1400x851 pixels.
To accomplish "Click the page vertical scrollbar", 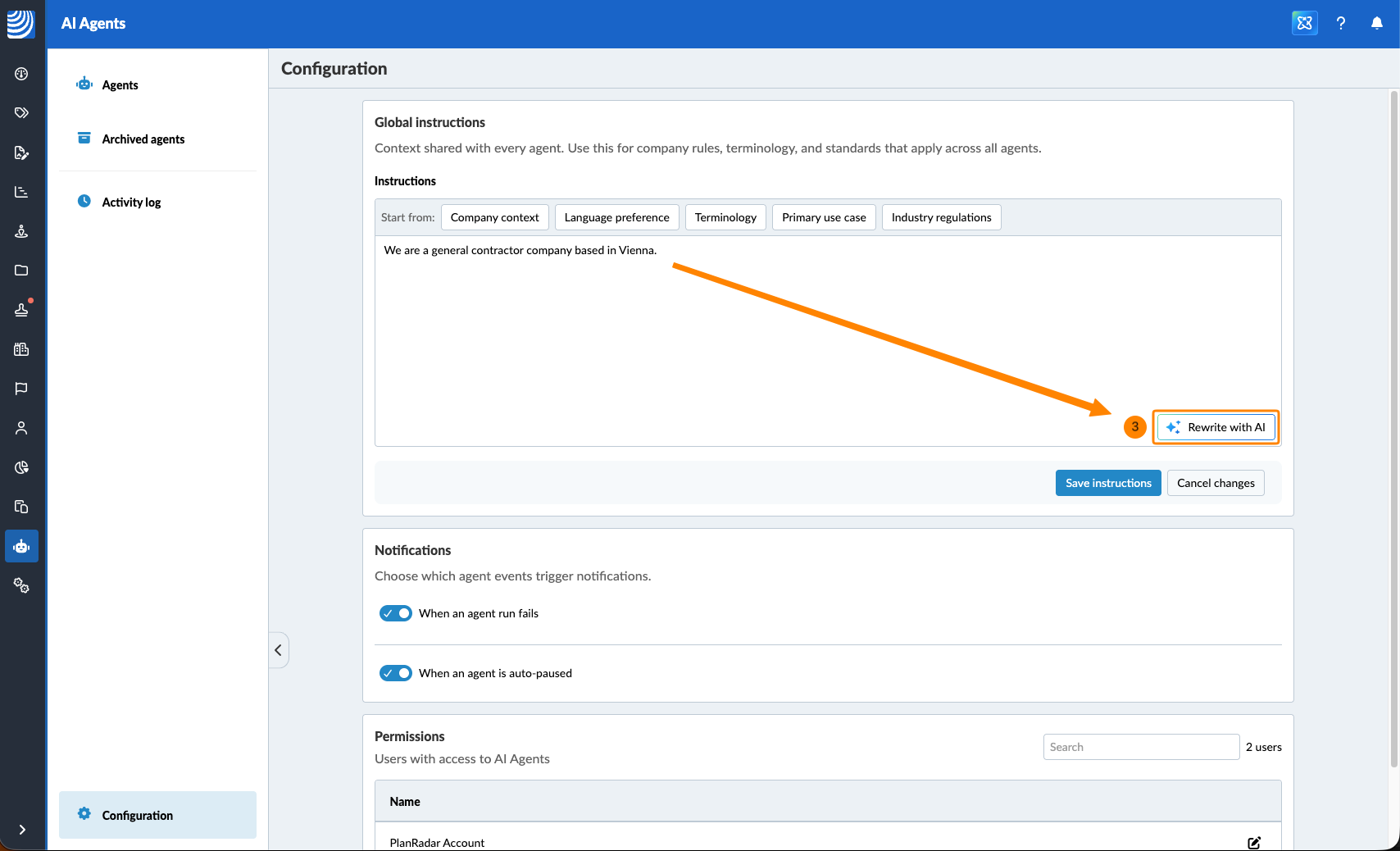I will point(1393,429).
